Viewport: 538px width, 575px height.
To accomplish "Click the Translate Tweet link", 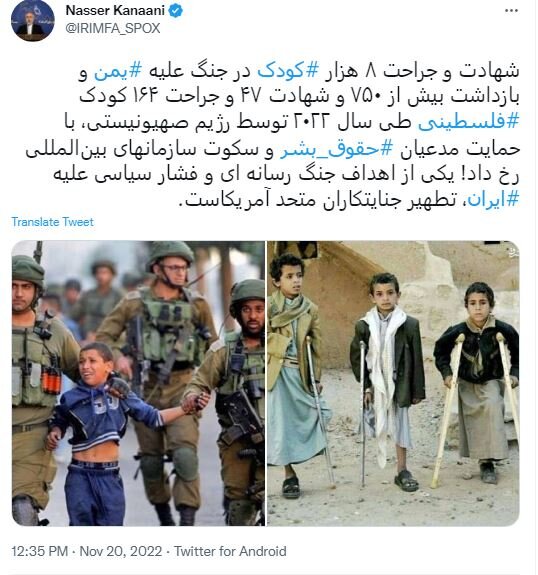I will 52,222.
